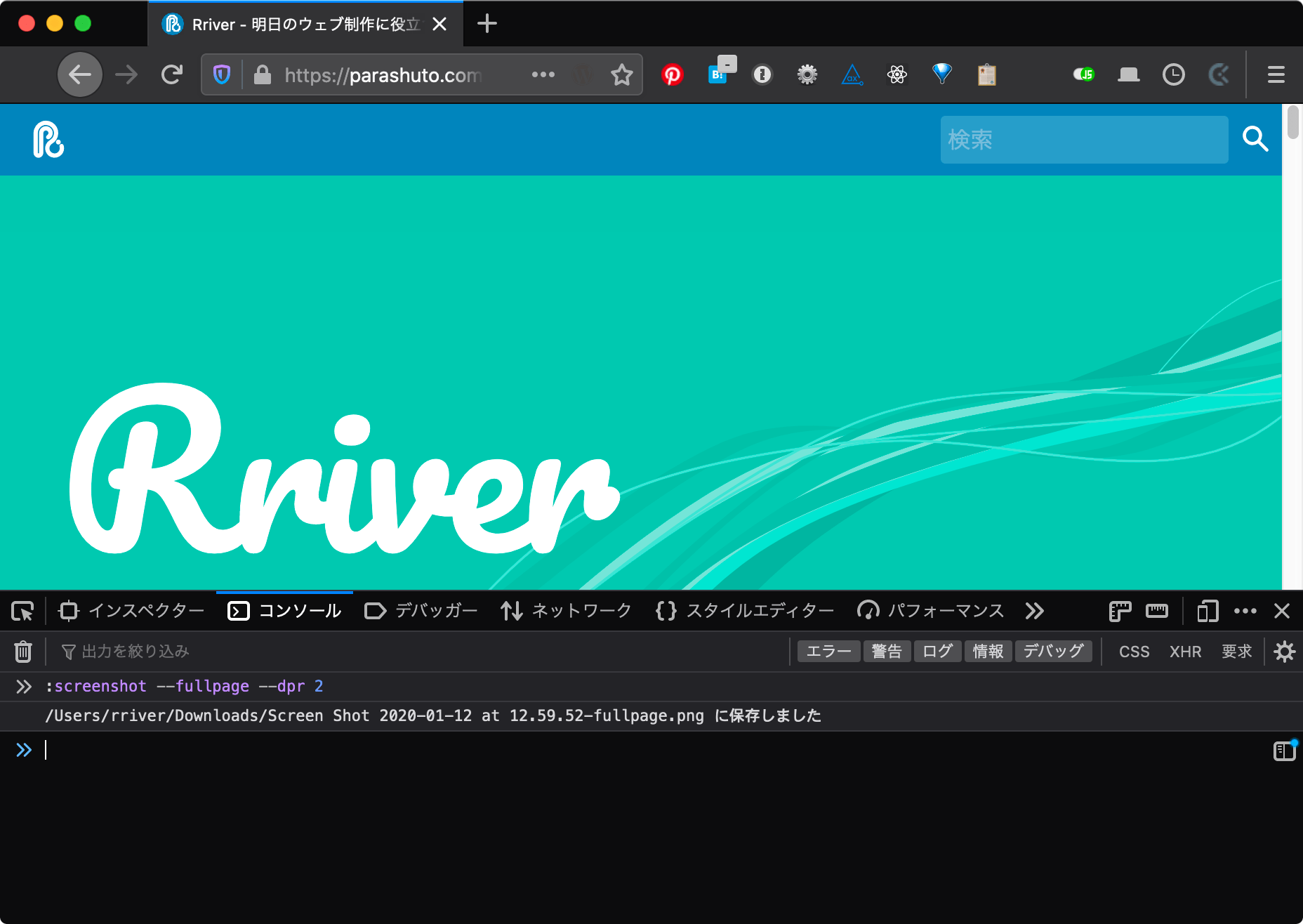Image resolution: width=1303 pixels, height=924 pixels.
Task: Toggle the CSS filter
Action: click(1134, 652)
